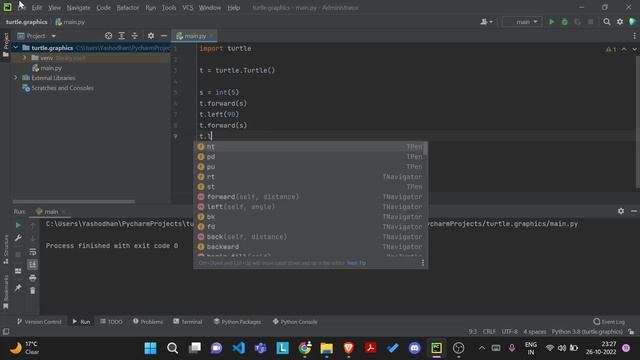640x360 pixels.
Task: Click completion list vertical scrollbar
Action: (425, 148)
